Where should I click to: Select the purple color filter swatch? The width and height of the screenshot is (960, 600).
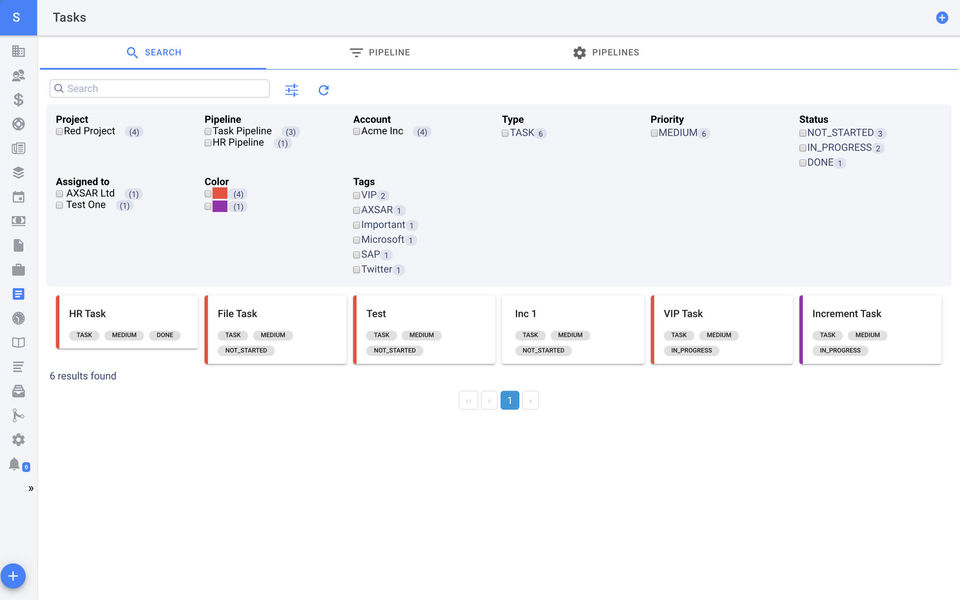click(220, 206)
